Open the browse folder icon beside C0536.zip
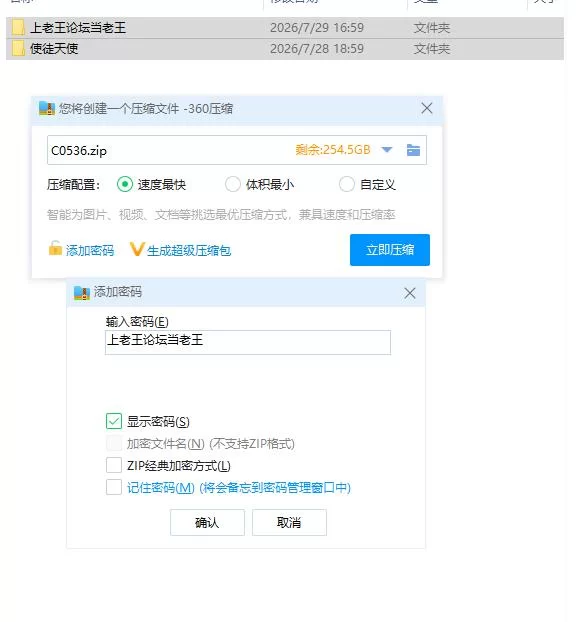The image size is (576, 622). [413, 150]
